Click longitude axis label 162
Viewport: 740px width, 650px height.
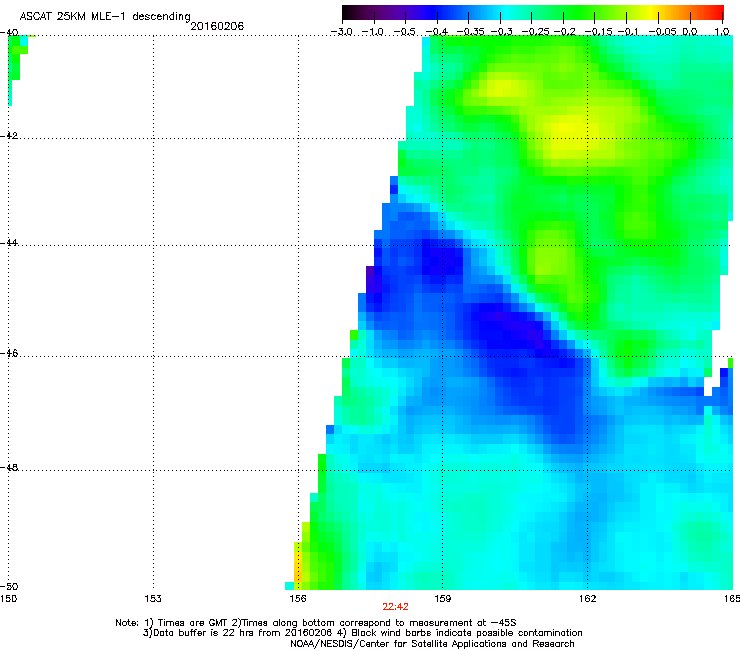[587, 599]
